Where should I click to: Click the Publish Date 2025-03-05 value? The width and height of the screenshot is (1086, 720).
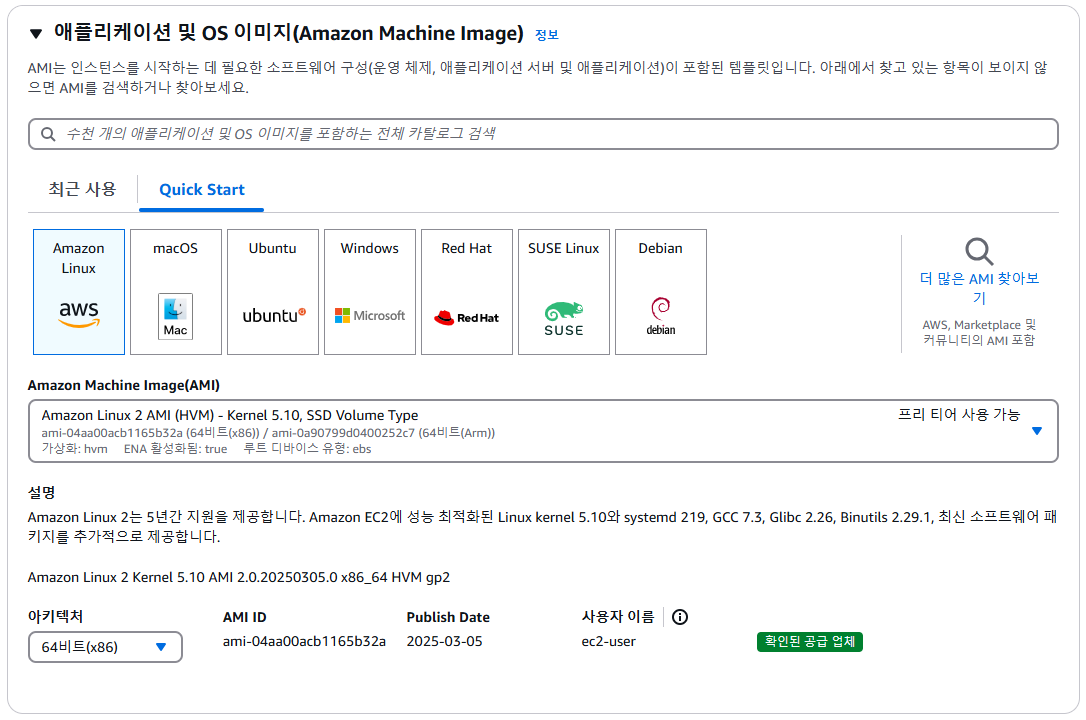point(445,641)
